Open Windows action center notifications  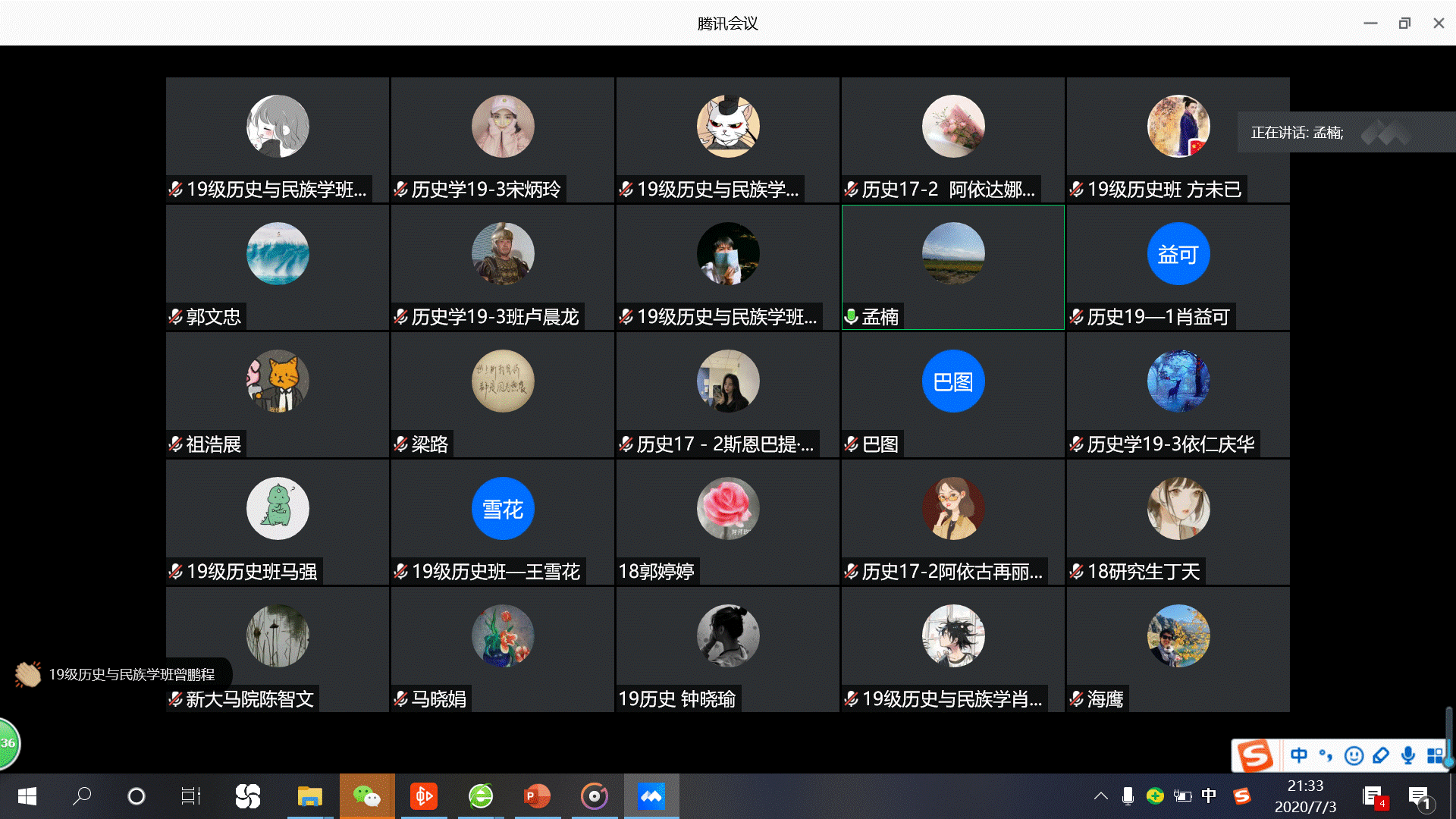pyautogui.click(x=1419, y=796)
